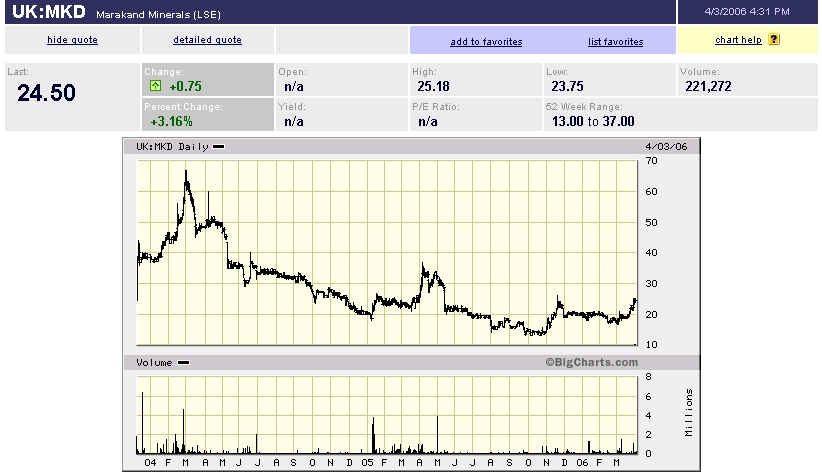The width and height of the screenshot is (822, 476).
Task: Click the 70 price axis label
Action: pos(652,160)
